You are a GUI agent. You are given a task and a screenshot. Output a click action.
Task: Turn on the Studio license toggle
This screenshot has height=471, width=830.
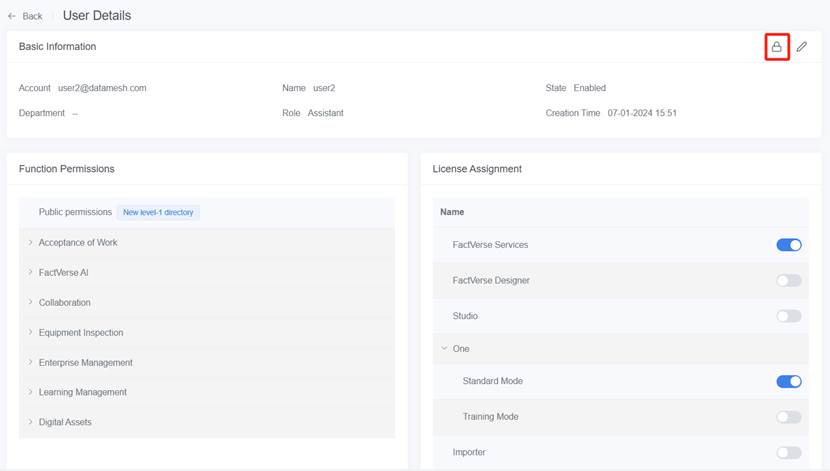click(x=788, y=316)
